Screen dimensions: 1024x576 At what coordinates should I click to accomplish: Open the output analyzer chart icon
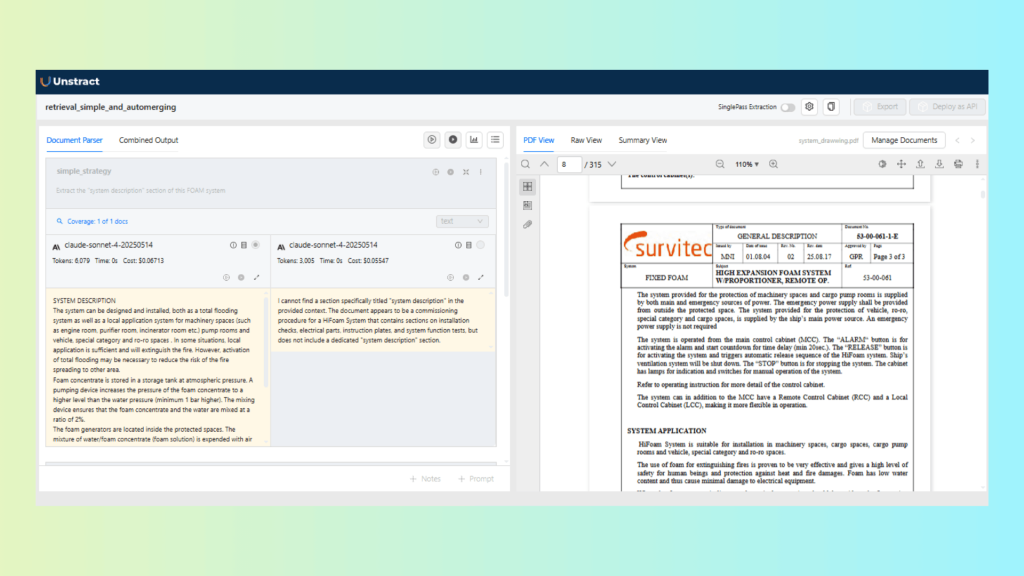(x=474, y=140)
